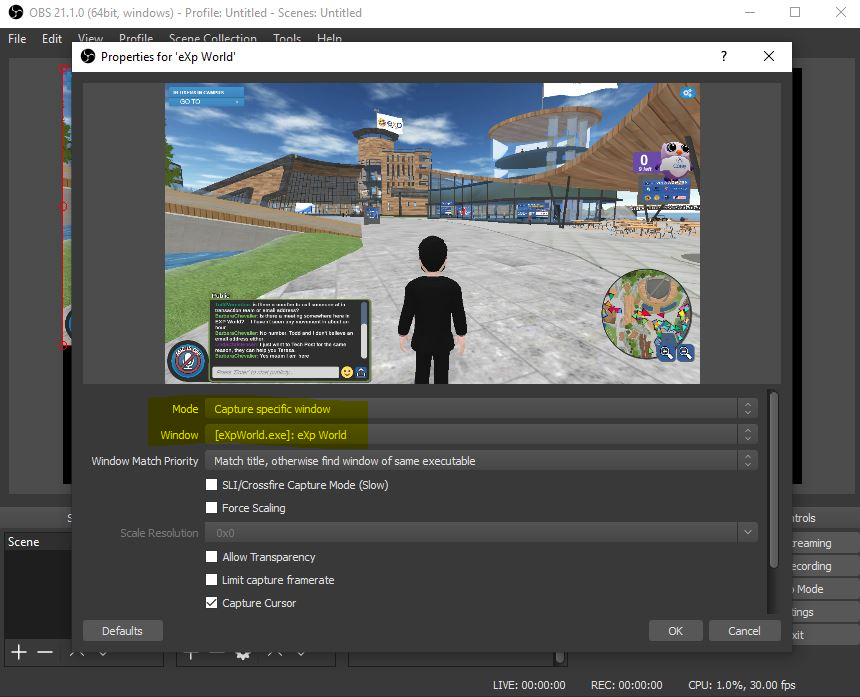Open the Mode dropdown 'Capture specific window'
This screenshot has width=860, height=697.
click(481, 409)
